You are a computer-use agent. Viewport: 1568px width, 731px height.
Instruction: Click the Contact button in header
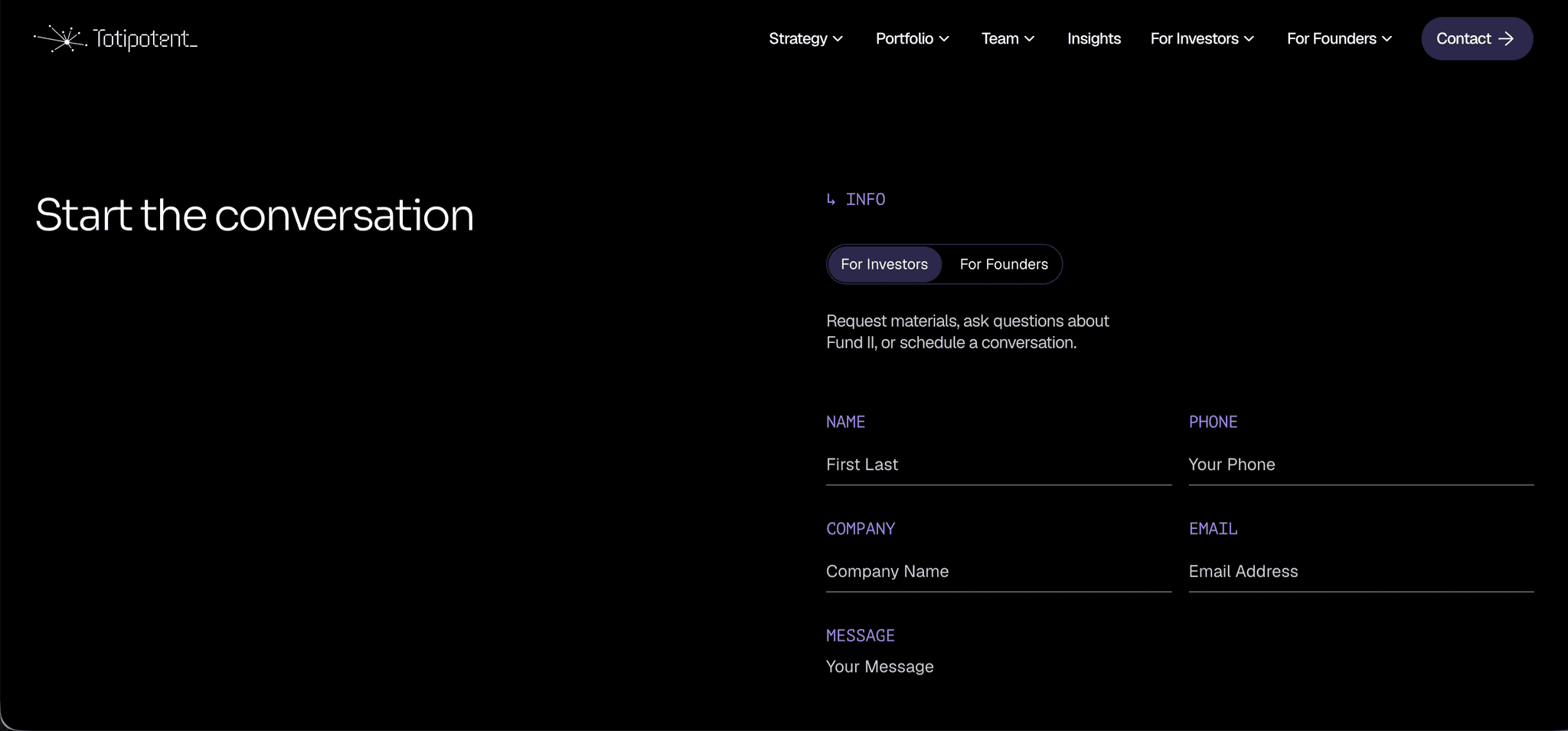click(x=1477, y=38)
